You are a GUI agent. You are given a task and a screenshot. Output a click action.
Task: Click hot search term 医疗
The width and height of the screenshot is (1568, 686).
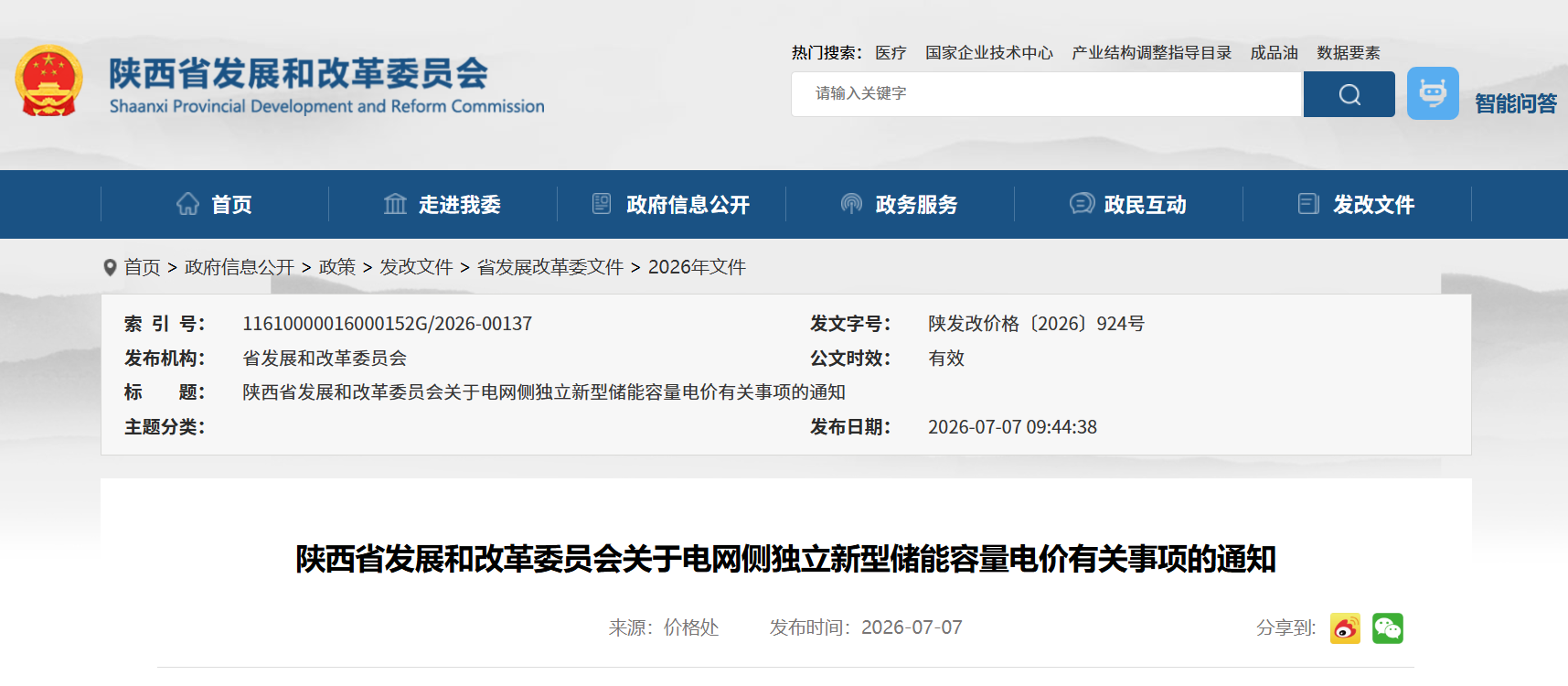[x=891, y=53]
